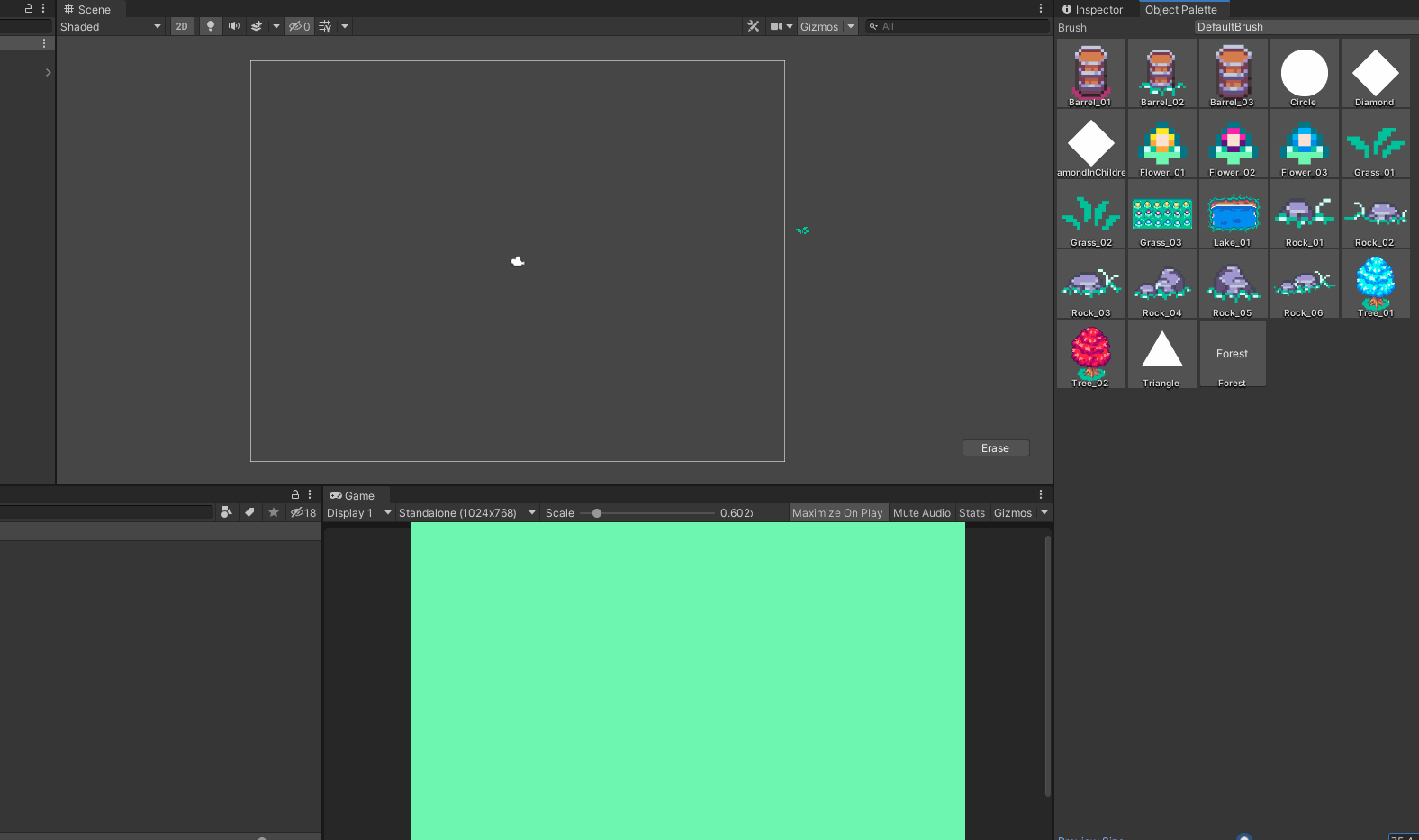Enable Mute Audio in Game view

click(921, 513)
